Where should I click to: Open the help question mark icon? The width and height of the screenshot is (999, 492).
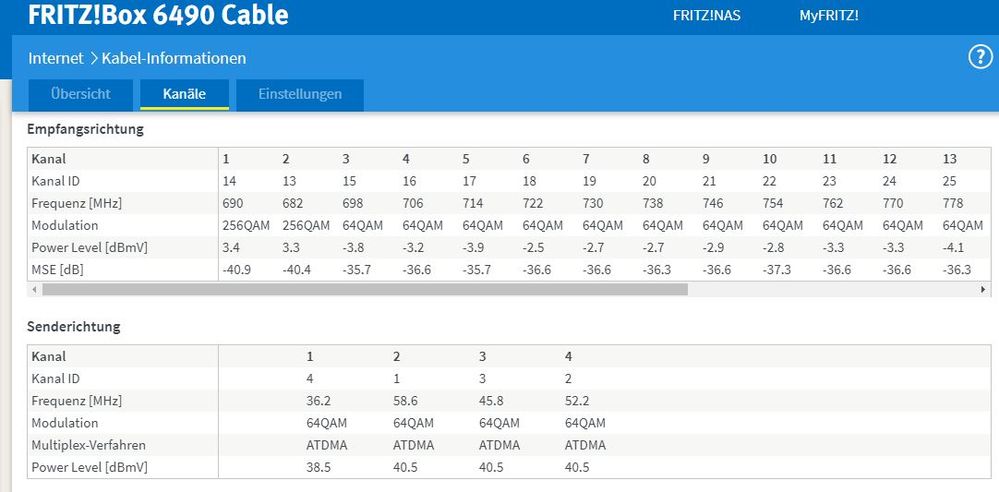click(981, 57)
